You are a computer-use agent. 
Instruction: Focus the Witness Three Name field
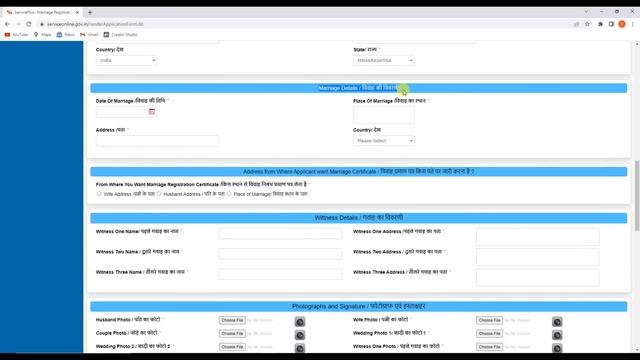[280, 274]
